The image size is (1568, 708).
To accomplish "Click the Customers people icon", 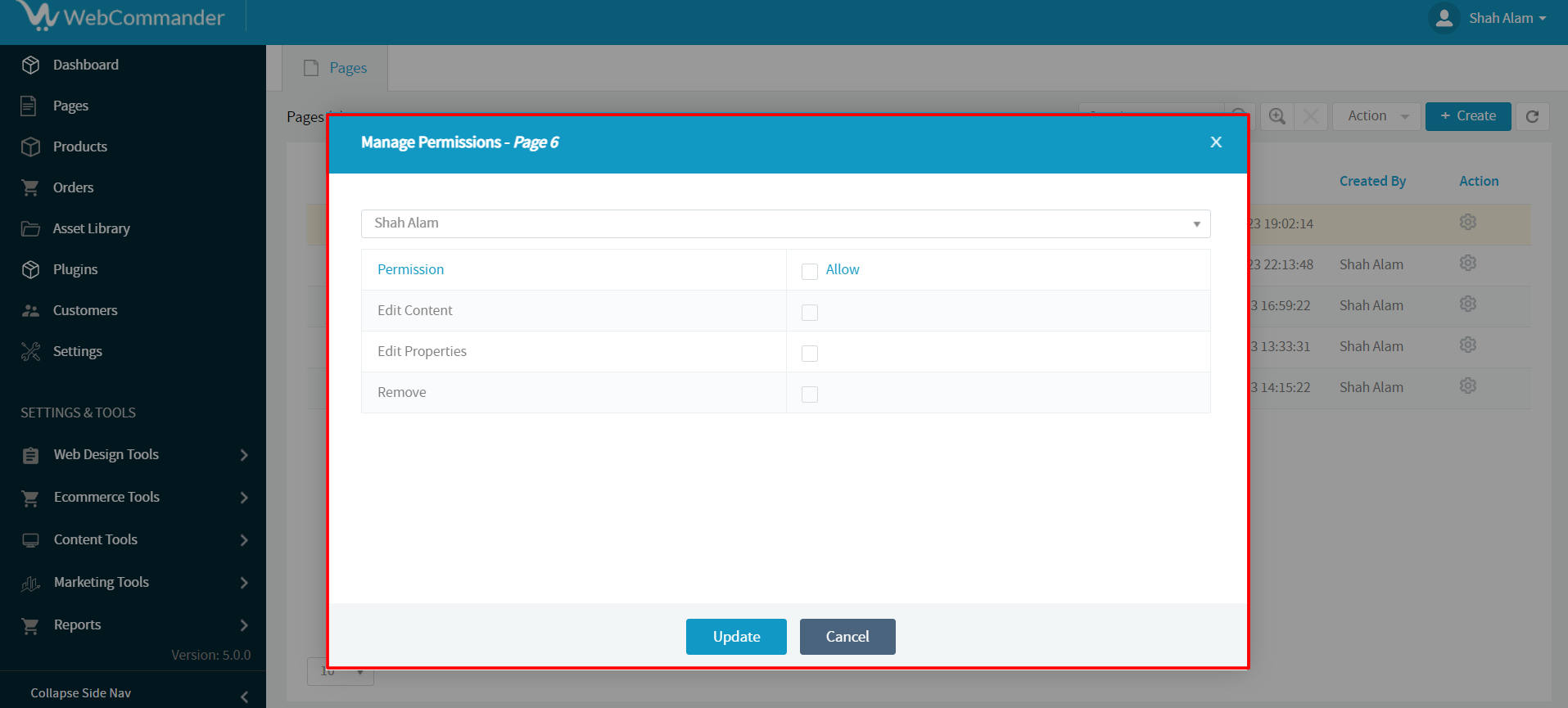I will (30, 310).
